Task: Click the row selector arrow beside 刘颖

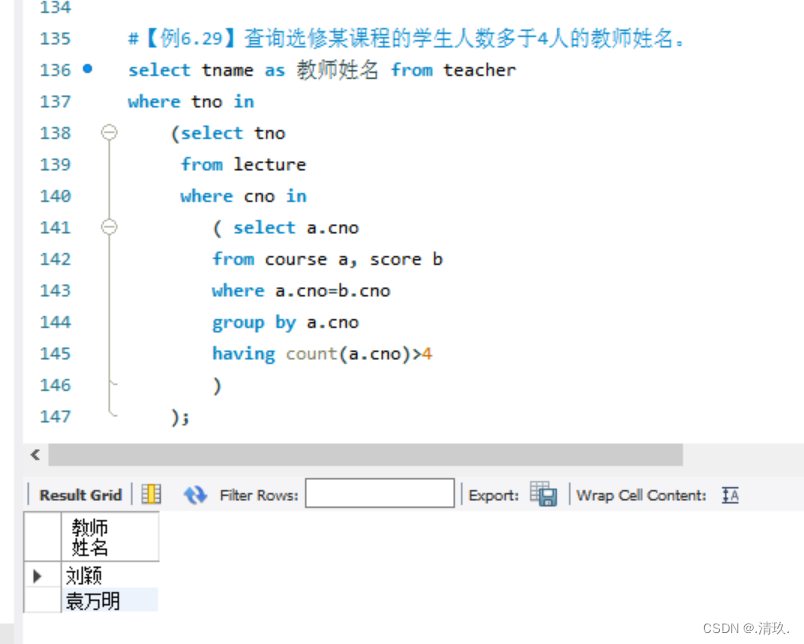Action: coord(37,576)
